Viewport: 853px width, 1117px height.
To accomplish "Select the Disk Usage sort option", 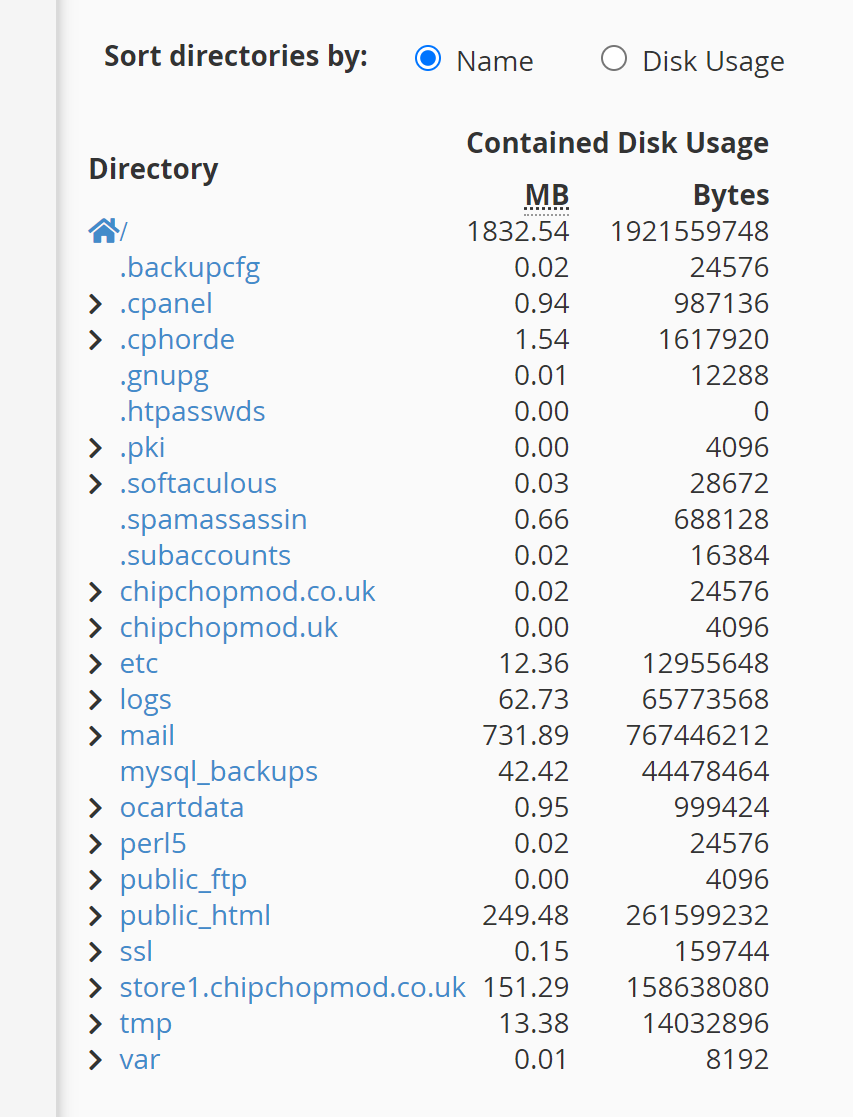I will pyautogui.click(x=614, y=59).
